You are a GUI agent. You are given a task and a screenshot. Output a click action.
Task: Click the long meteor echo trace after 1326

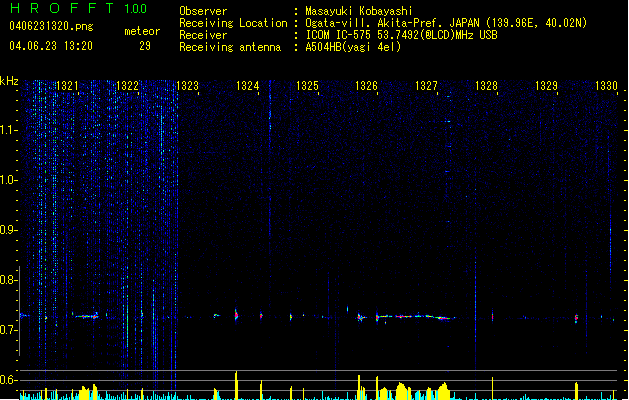[415, 317]
